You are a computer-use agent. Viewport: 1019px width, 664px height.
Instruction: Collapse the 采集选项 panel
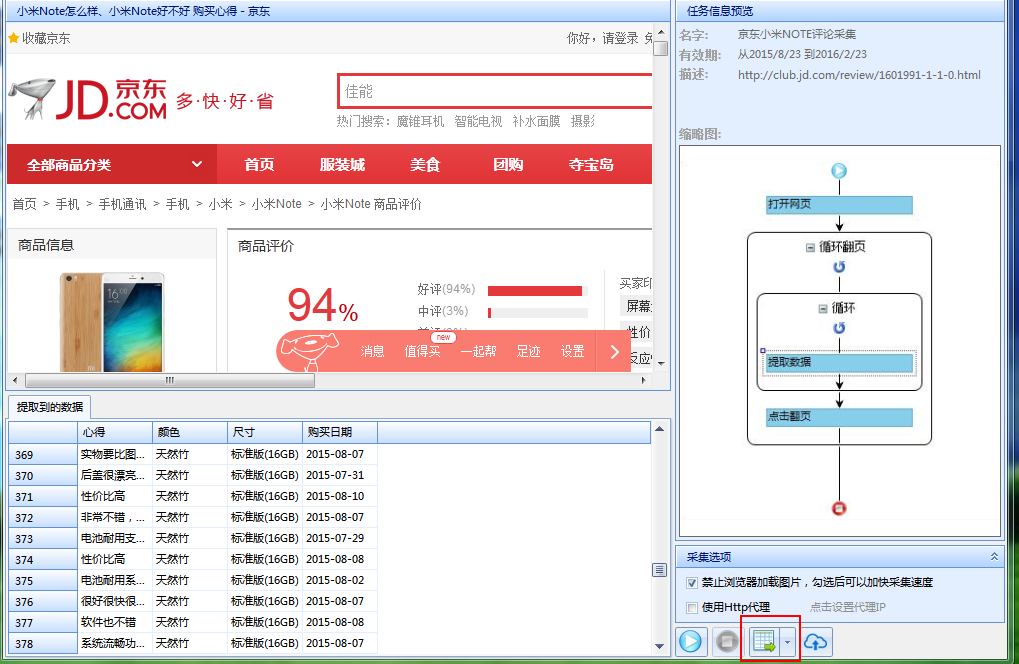(994, 557)
